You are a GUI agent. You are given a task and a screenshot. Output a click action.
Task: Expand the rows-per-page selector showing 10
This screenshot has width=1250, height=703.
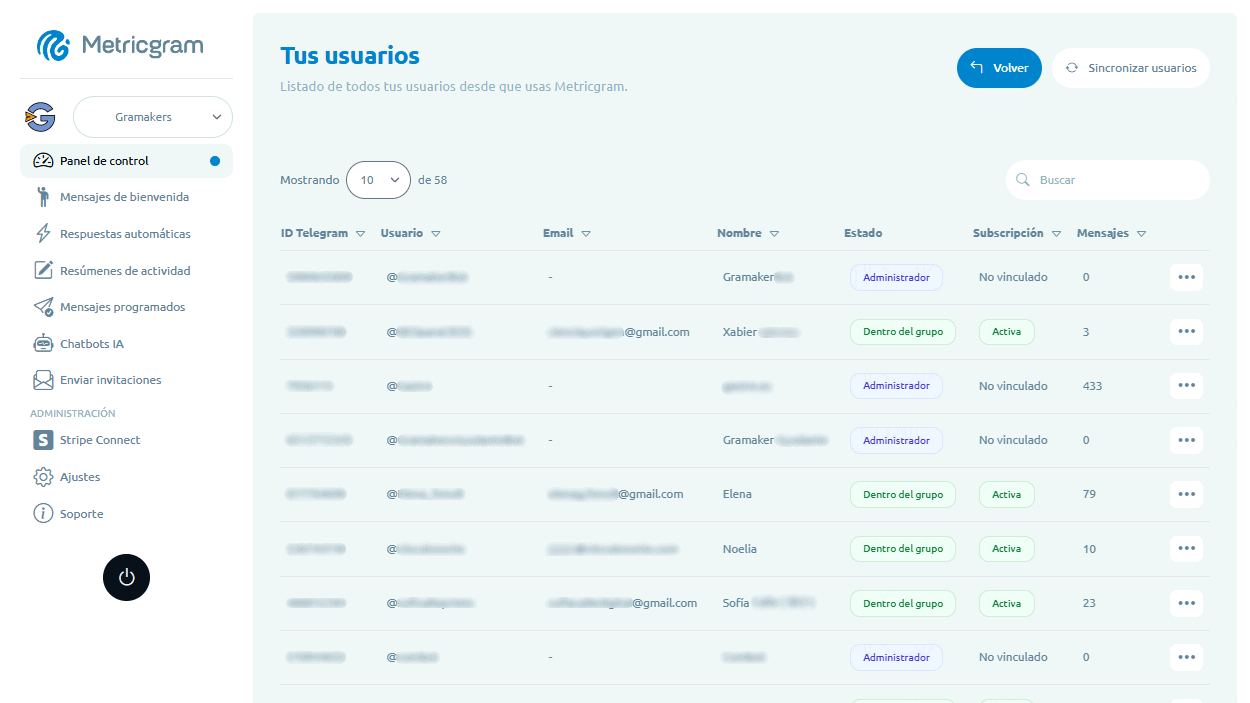tap(378, 180)
